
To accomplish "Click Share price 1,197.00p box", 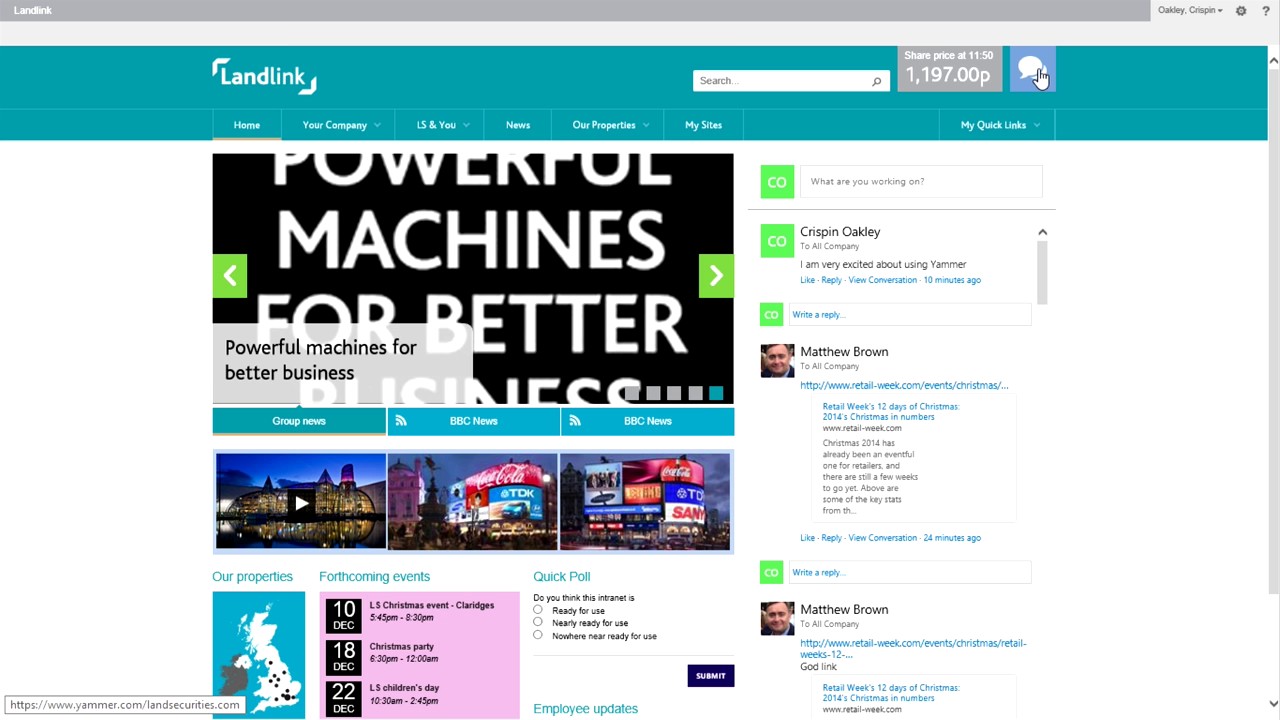I will click(x=949, y=69).
